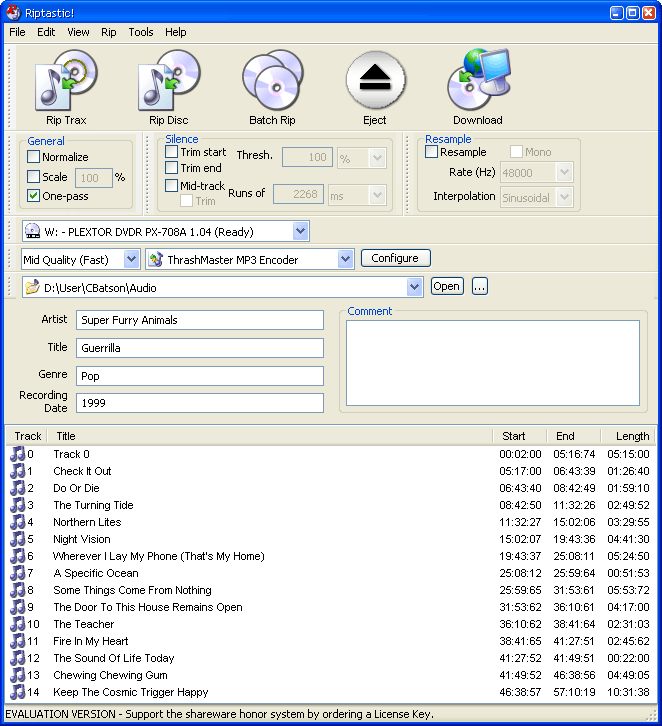Tick the Trim end checkbox
Viewport: 662px width, 726px height.
[x=172, y=167]
